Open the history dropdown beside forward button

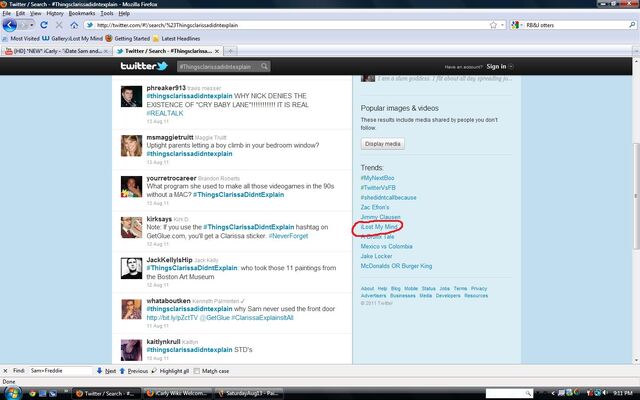click(x=32, y=25)
